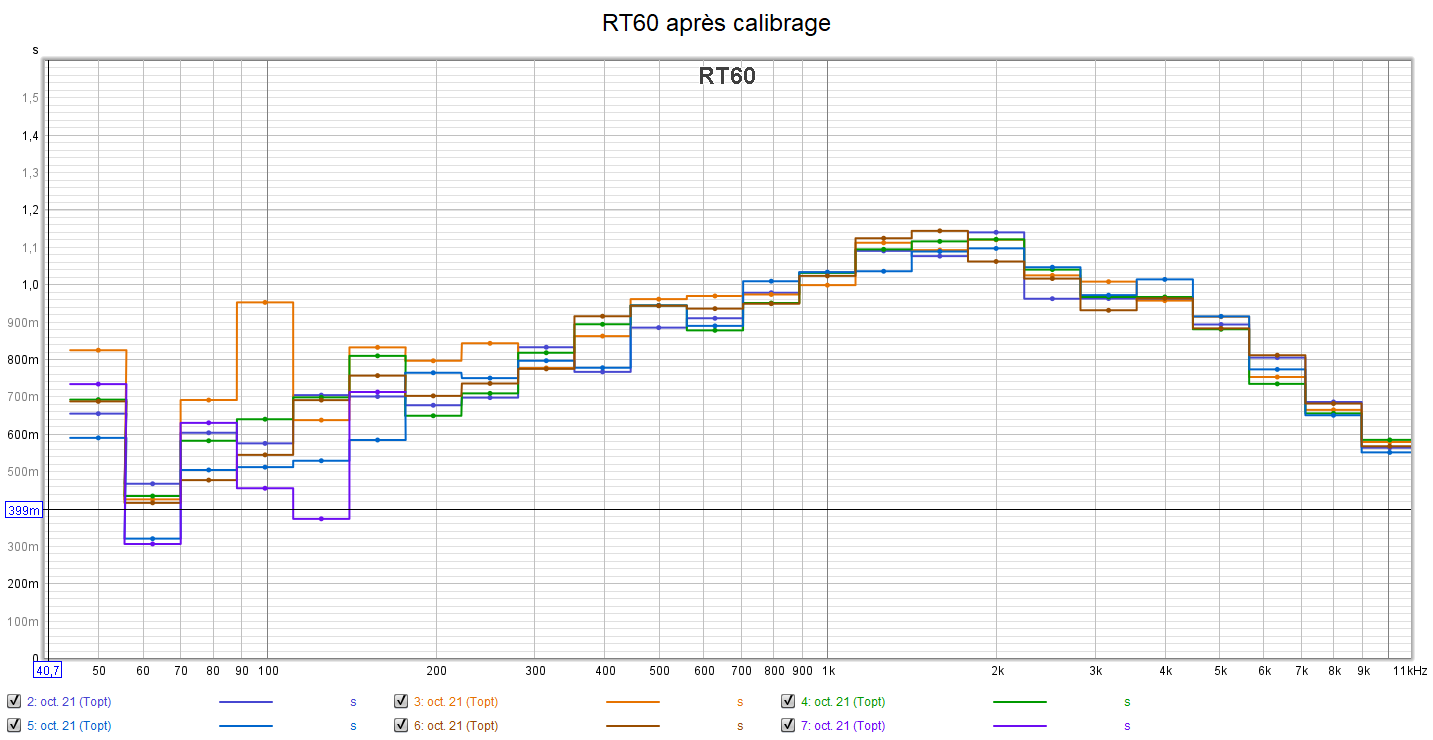1433x740 pixels.
Task: Toggle the '3: oct. 21 (Topt)' trace checkbox
Action: [x=401, y=701]
